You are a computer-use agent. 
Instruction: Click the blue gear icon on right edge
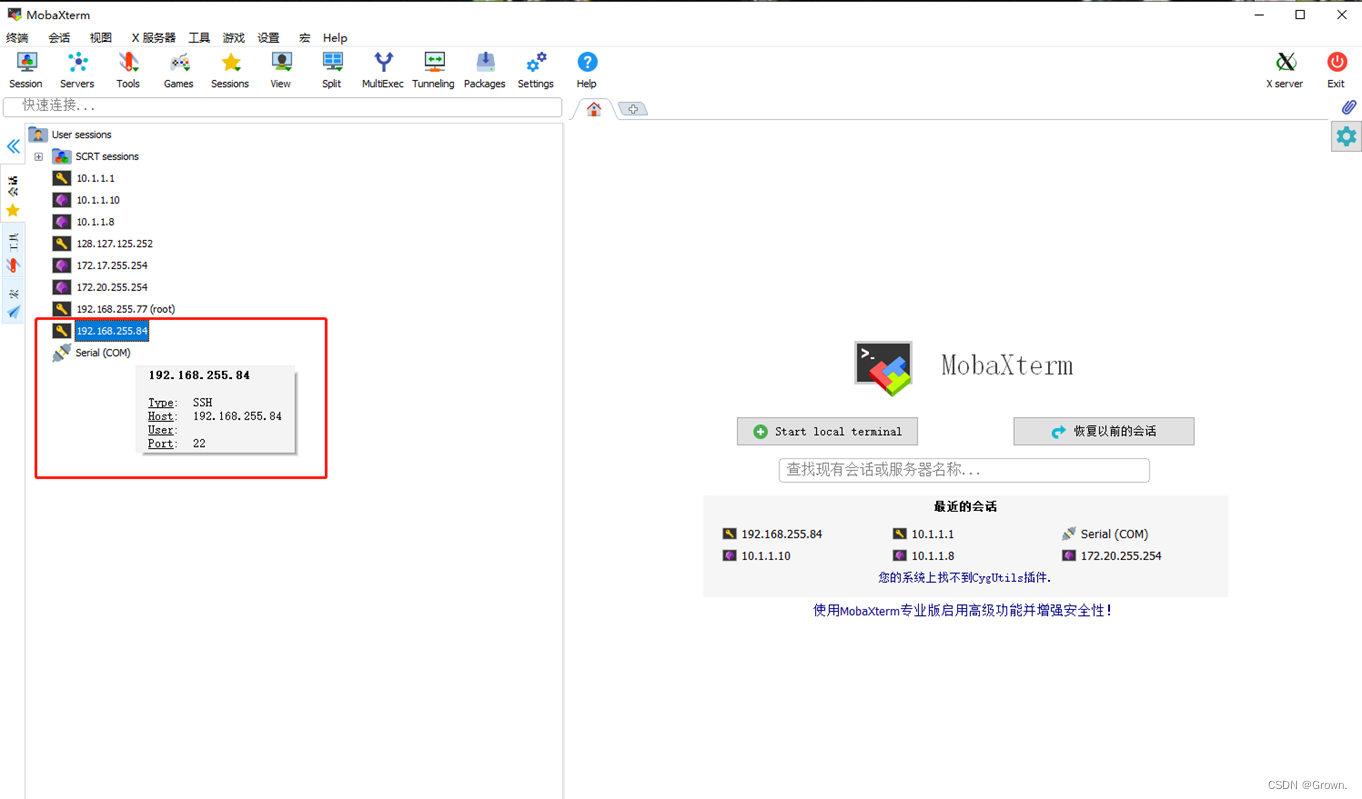pyautogui.click(x=1346, y=137)
